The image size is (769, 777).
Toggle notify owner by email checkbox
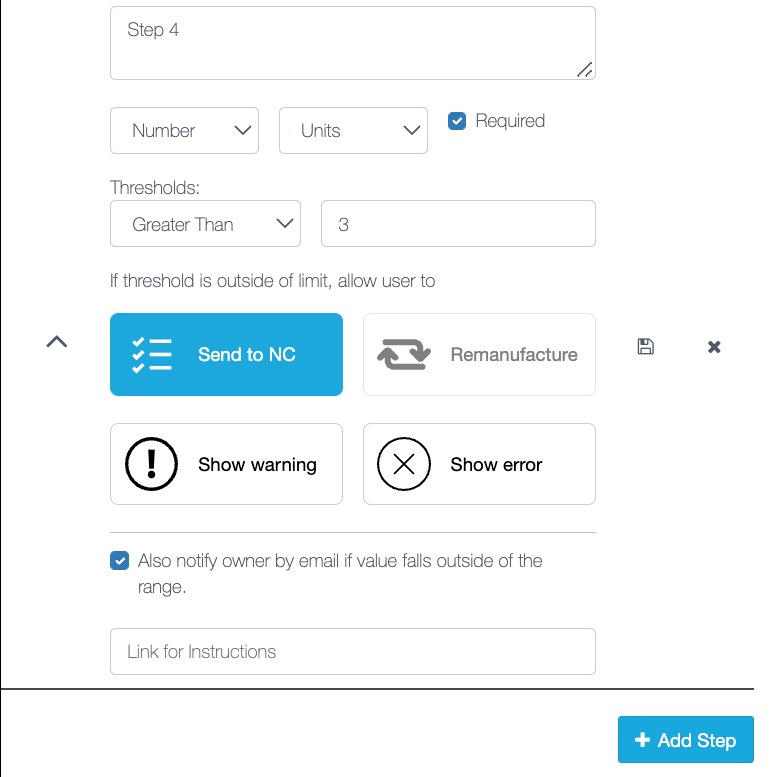click(x=119, y=561)
